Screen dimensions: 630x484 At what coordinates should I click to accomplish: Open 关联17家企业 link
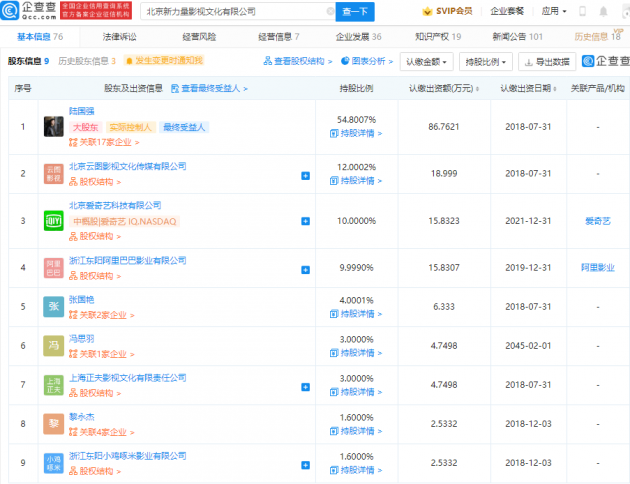[x=104, y=142]
